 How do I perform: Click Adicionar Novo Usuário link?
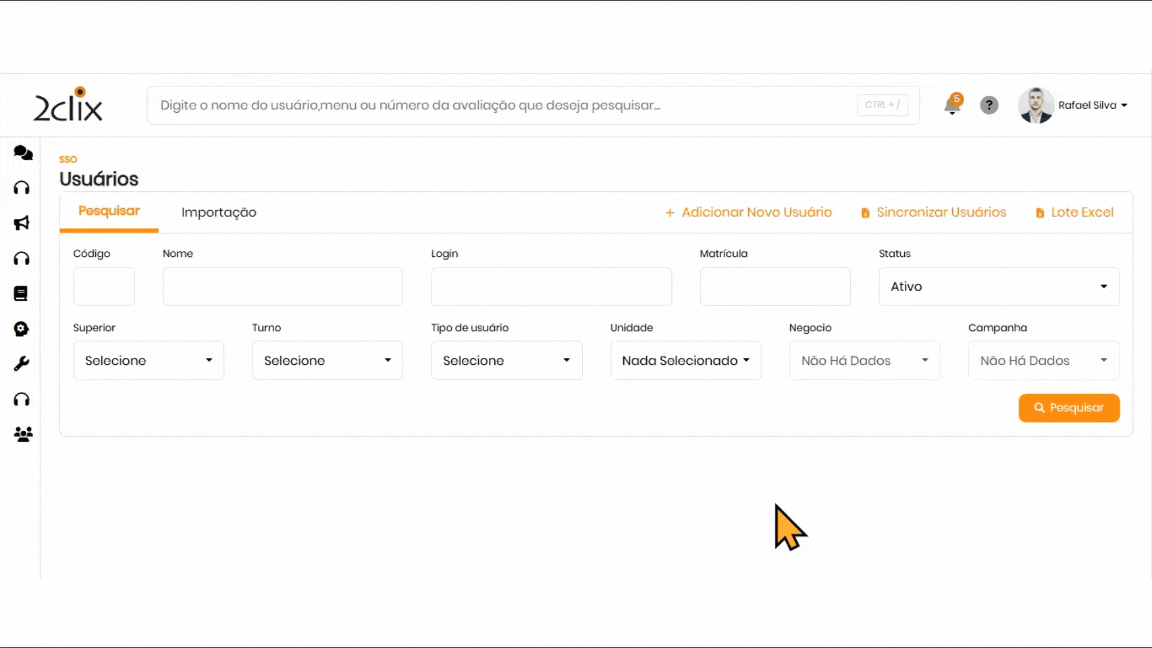748,212
